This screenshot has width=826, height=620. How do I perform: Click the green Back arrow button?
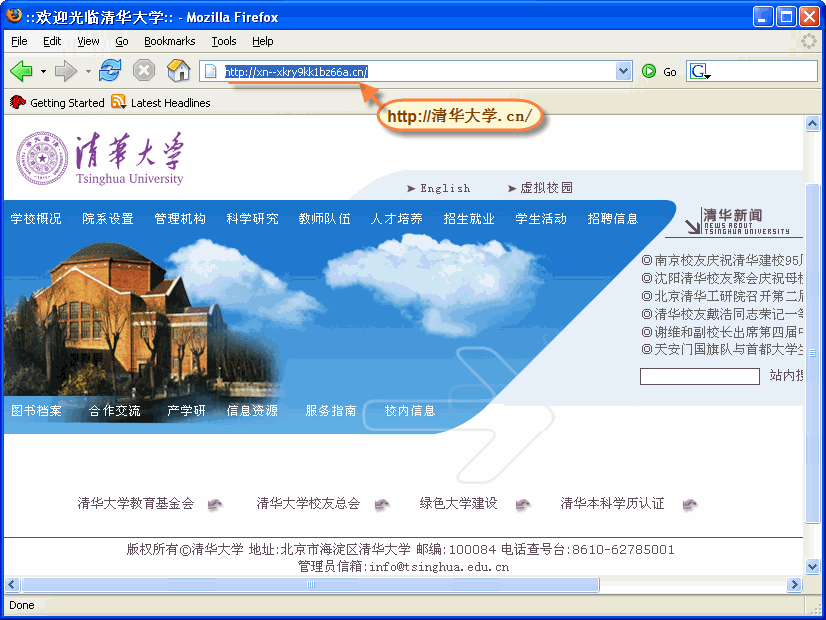[21, 71]
